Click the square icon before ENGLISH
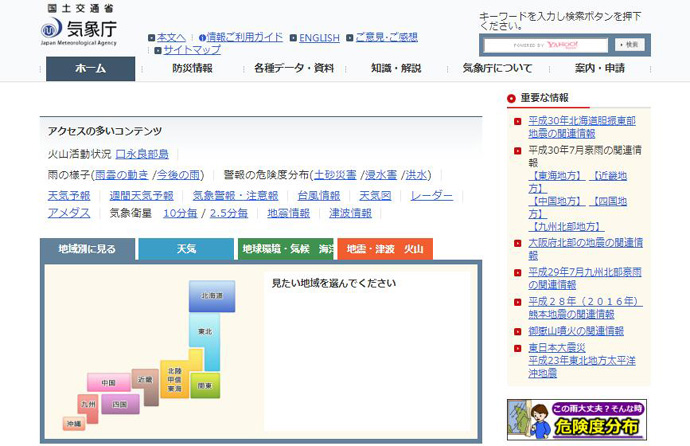This screenshot has width=690, height=446. [x=293, y=38]
